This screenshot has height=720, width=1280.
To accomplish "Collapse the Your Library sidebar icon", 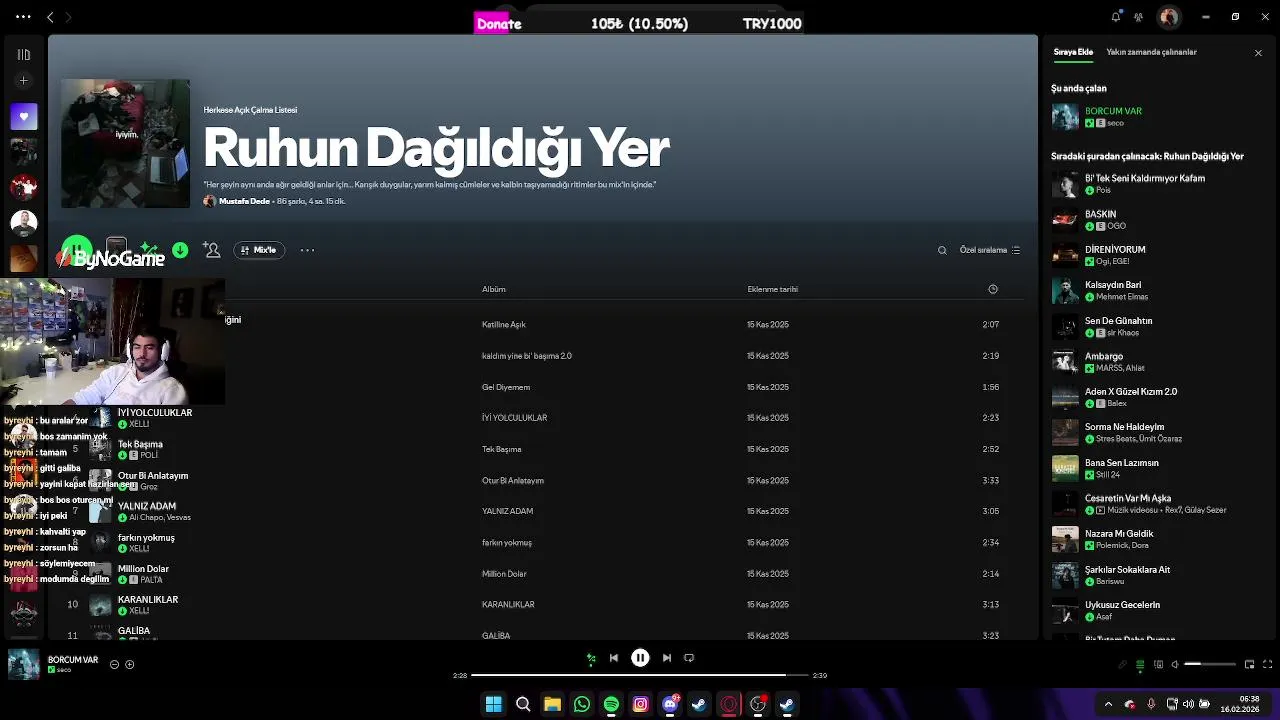I will point(24,54).
